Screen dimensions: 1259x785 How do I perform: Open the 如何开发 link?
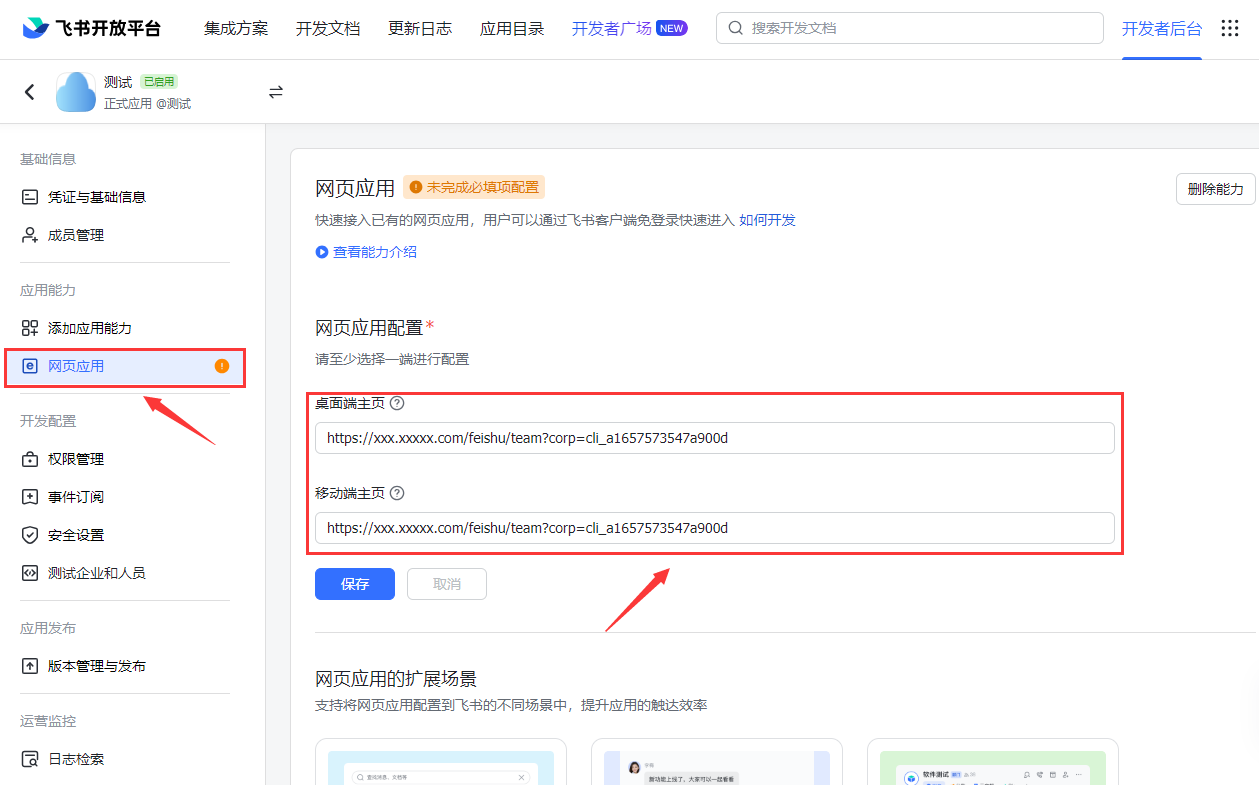click(767, 220)
